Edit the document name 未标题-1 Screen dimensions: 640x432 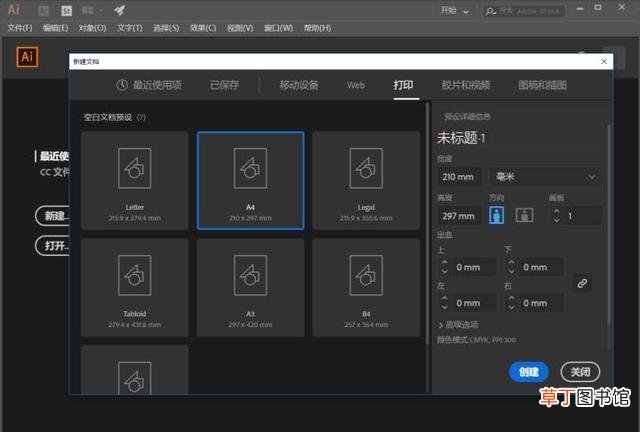pos(461,138)
